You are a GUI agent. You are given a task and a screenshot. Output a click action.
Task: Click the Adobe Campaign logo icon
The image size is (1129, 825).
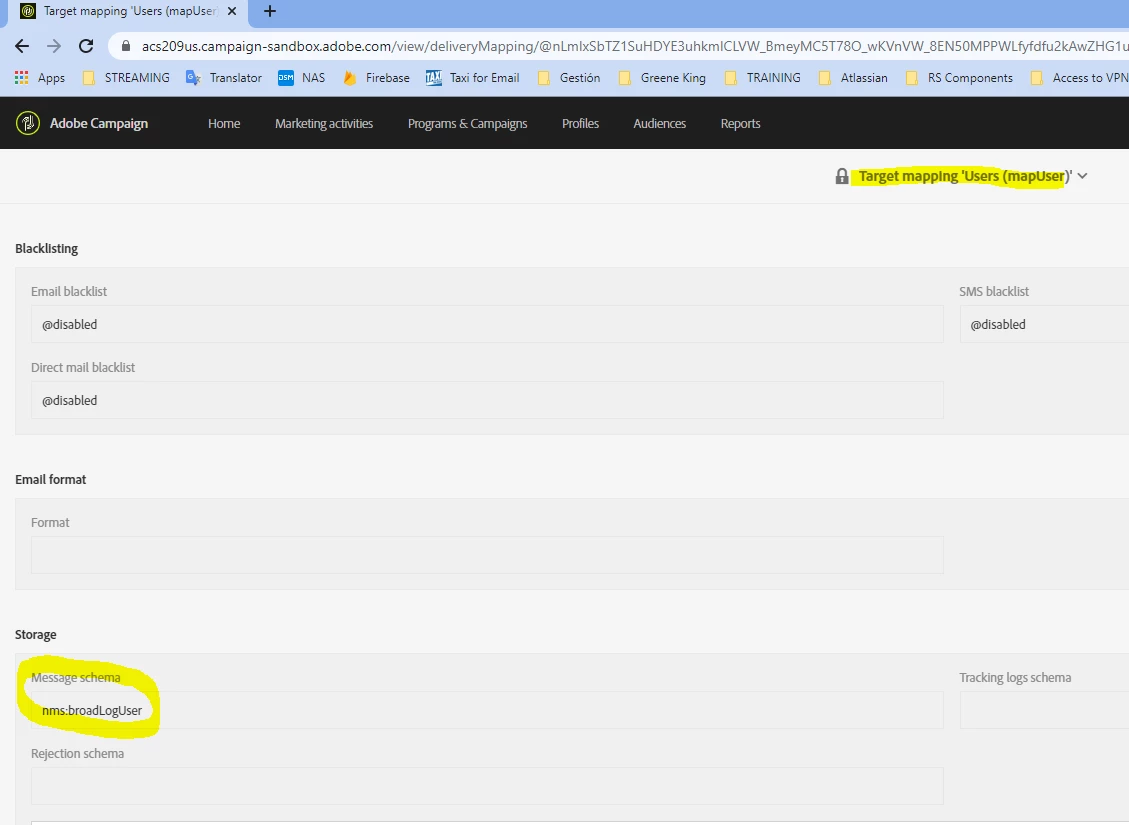click(x=27, y=123)
